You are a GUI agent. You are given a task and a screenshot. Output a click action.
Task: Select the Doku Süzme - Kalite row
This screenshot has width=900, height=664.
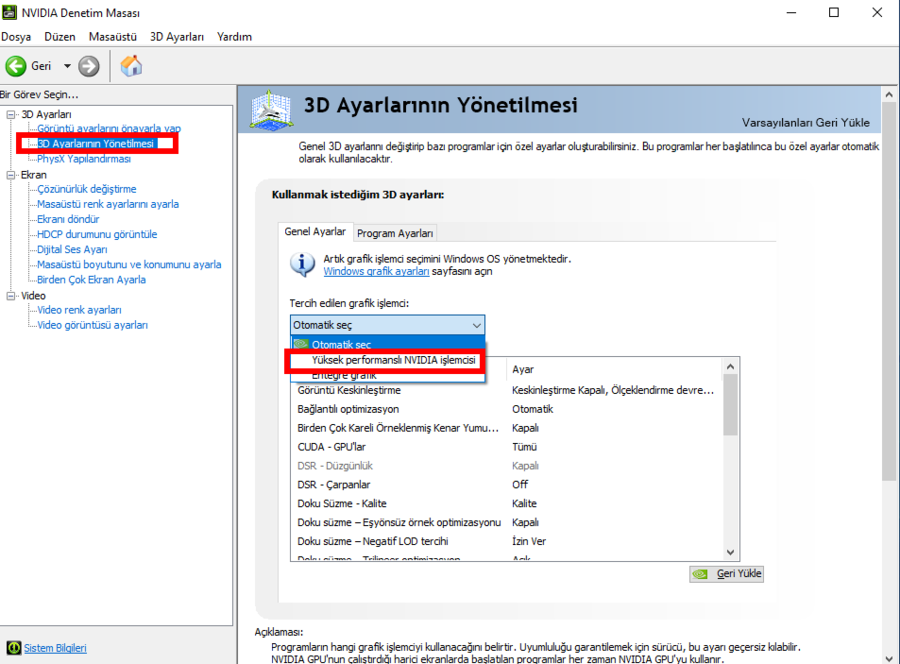click(507, 504)
